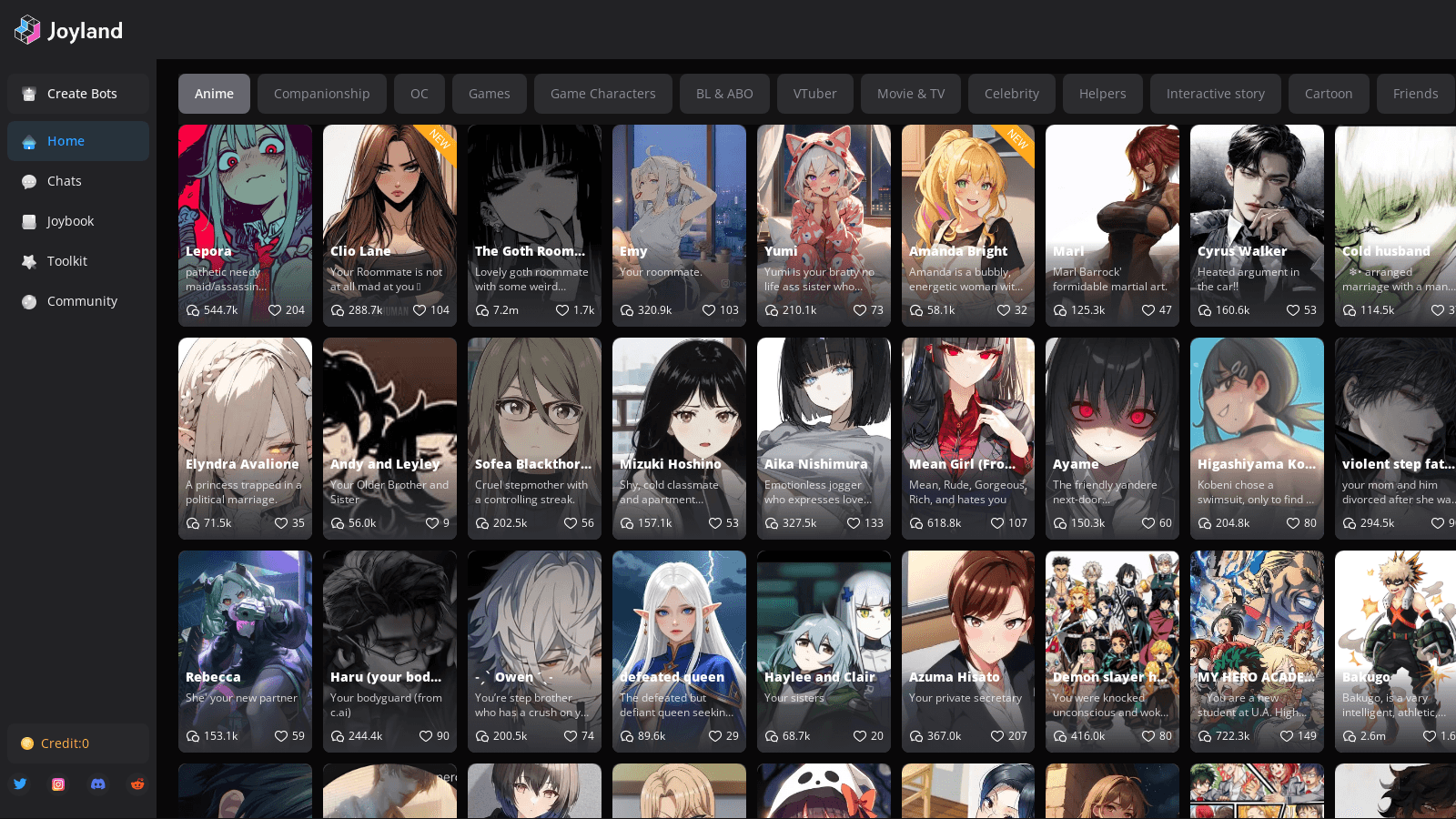Click heart icon on Cyrus Walker card
This screenshot has width=1456, height=819.
[1292, 310]
